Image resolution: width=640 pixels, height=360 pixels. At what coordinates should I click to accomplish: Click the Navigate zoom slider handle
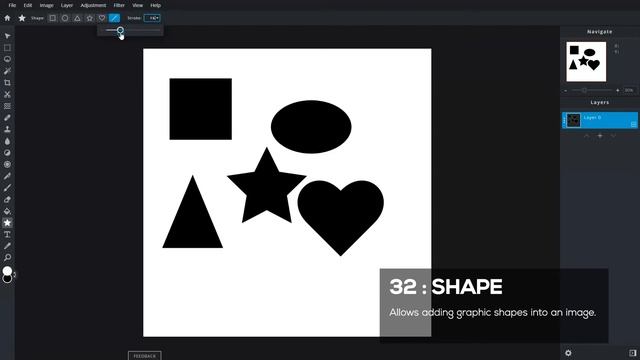click(x=584, y=90)
